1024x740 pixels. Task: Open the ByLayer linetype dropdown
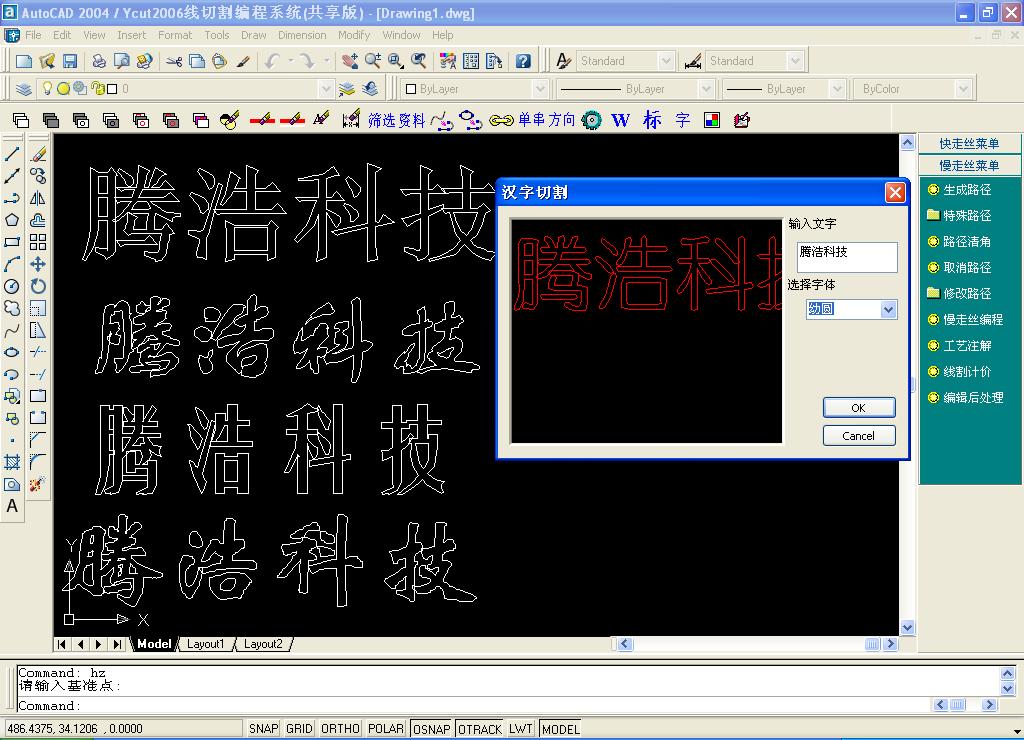coord(706,89)
